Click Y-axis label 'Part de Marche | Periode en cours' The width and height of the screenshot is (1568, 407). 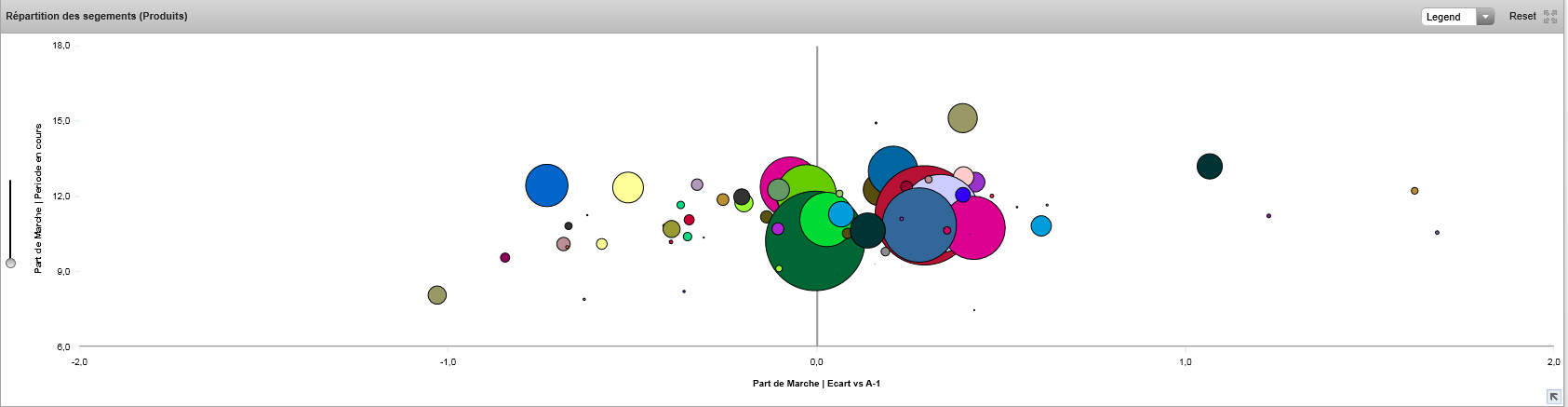pyautogui.click(x=38, y=198)
